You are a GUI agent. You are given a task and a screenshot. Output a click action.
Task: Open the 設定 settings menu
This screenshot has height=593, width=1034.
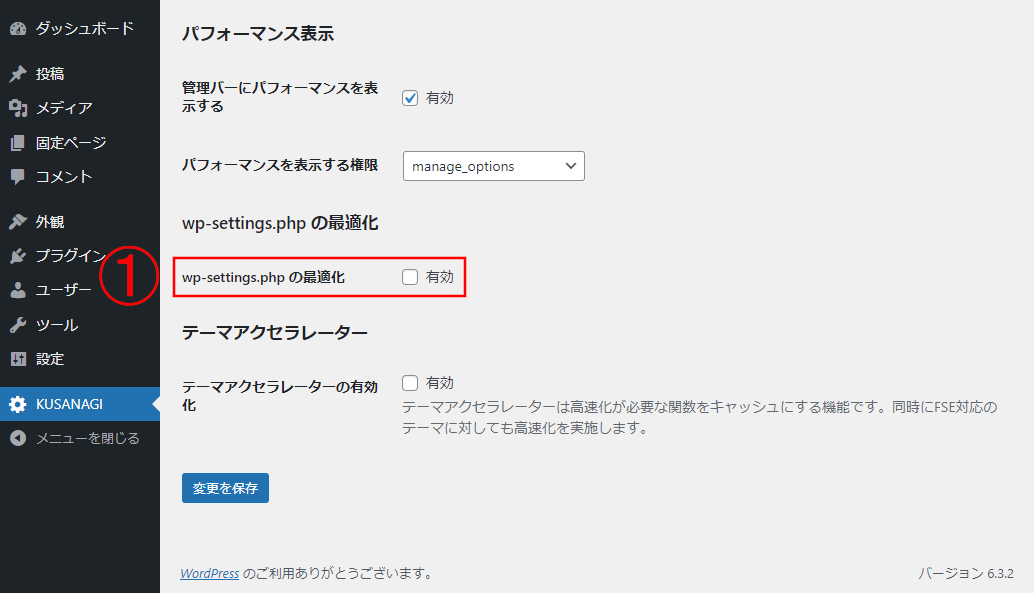[50, 359]
